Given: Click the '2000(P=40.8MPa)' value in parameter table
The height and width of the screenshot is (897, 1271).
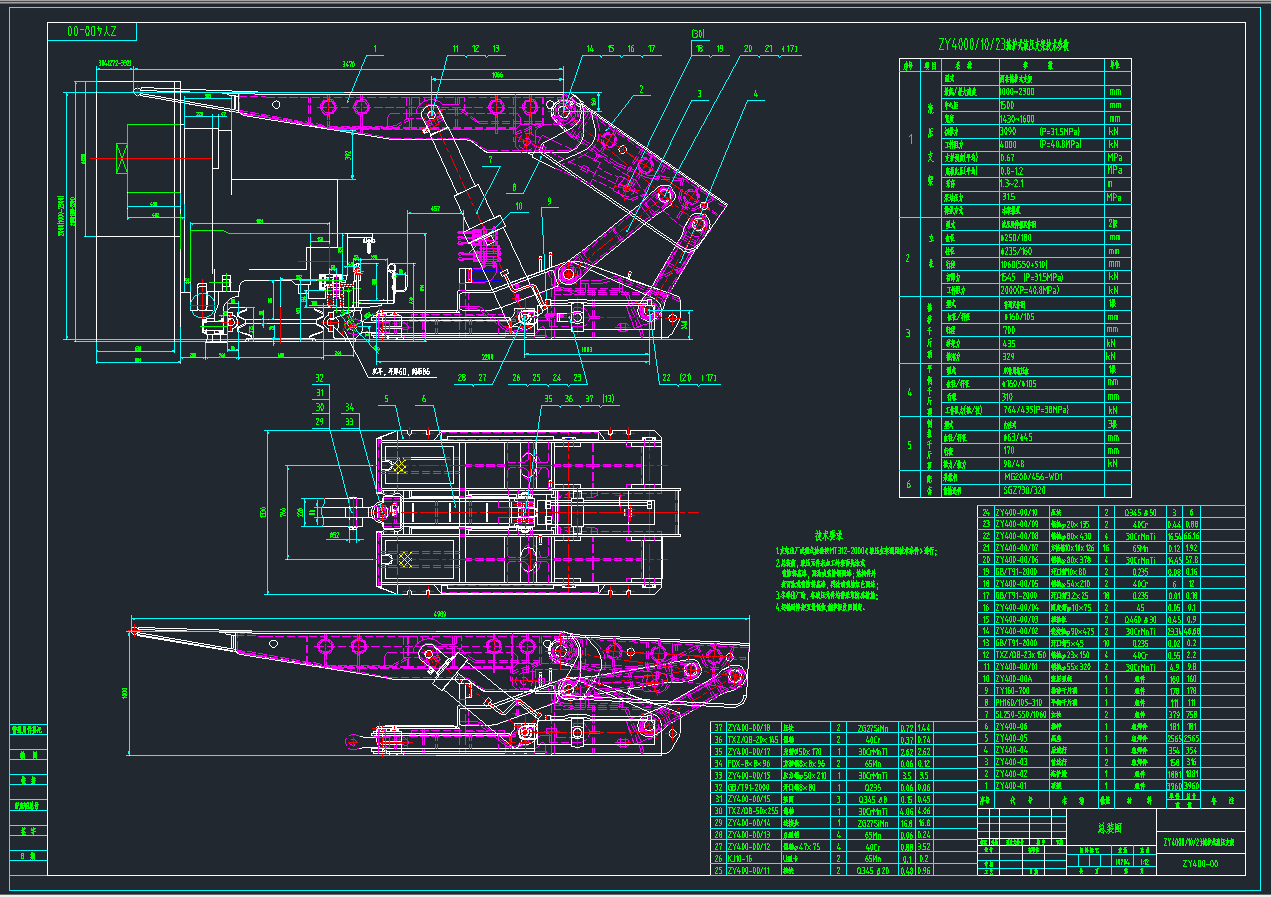Looking at the screenshot, I should click(x=1030, y=290).
